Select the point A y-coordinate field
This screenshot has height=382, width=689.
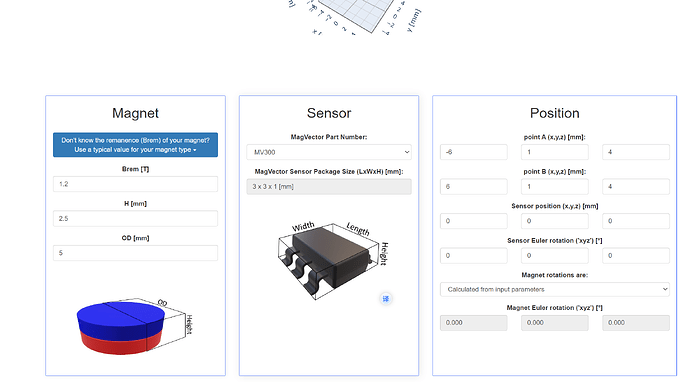click(x=555, y=152)
